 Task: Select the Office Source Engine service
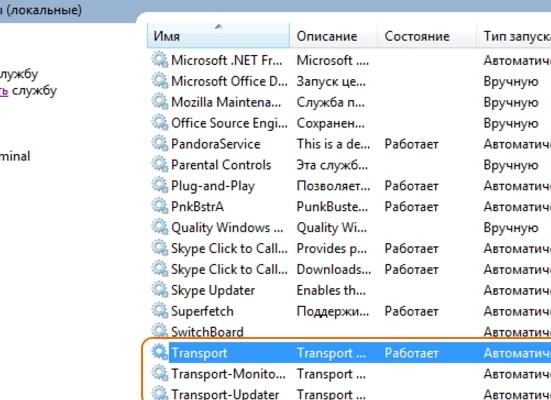tap(349, 123)
